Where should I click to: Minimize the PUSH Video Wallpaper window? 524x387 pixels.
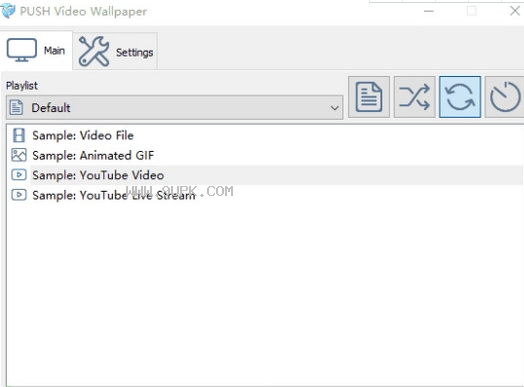click(x=429, y=11)
